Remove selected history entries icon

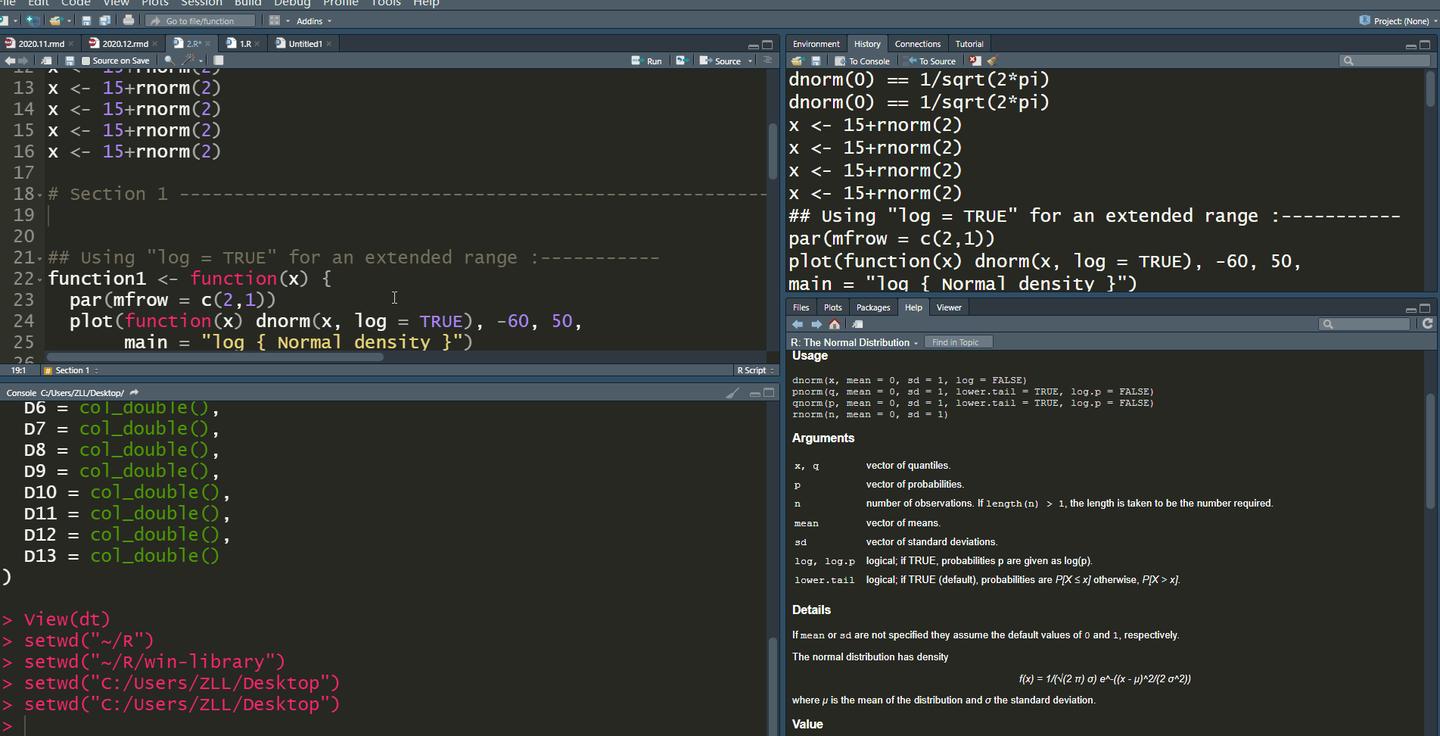pyautogui.click(x=974, y=61)
